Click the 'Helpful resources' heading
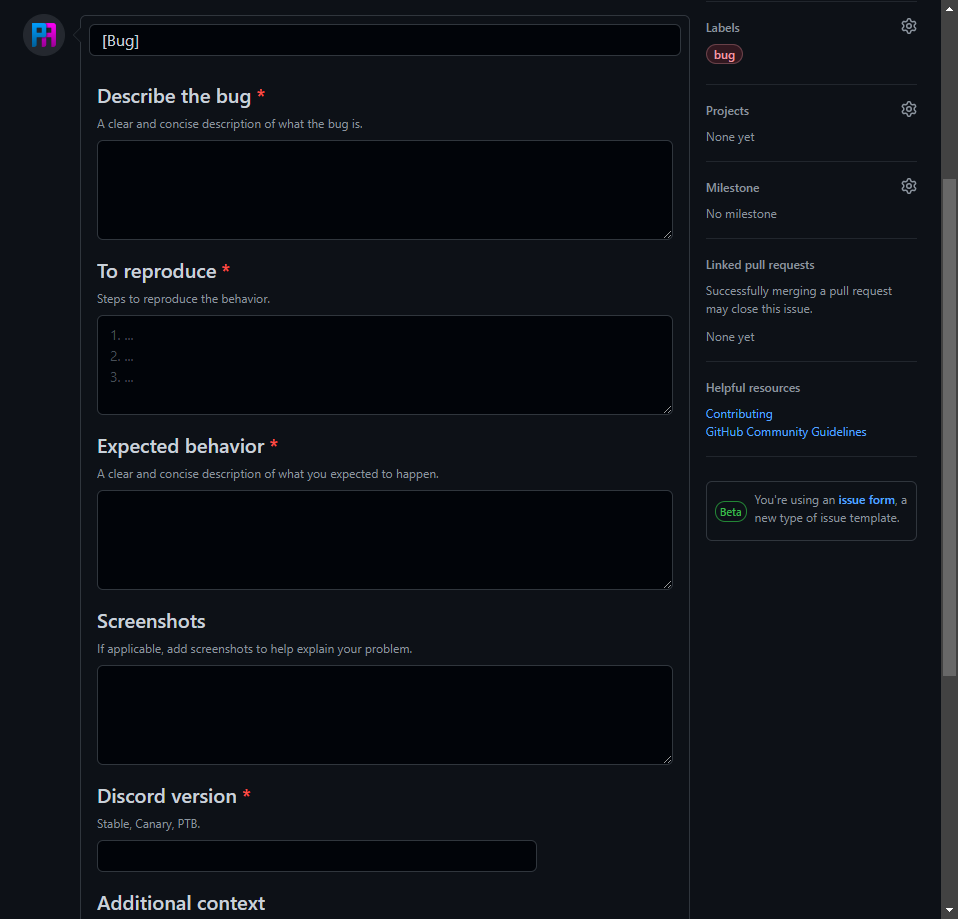 pyautogui.click(x=753, y=388)
